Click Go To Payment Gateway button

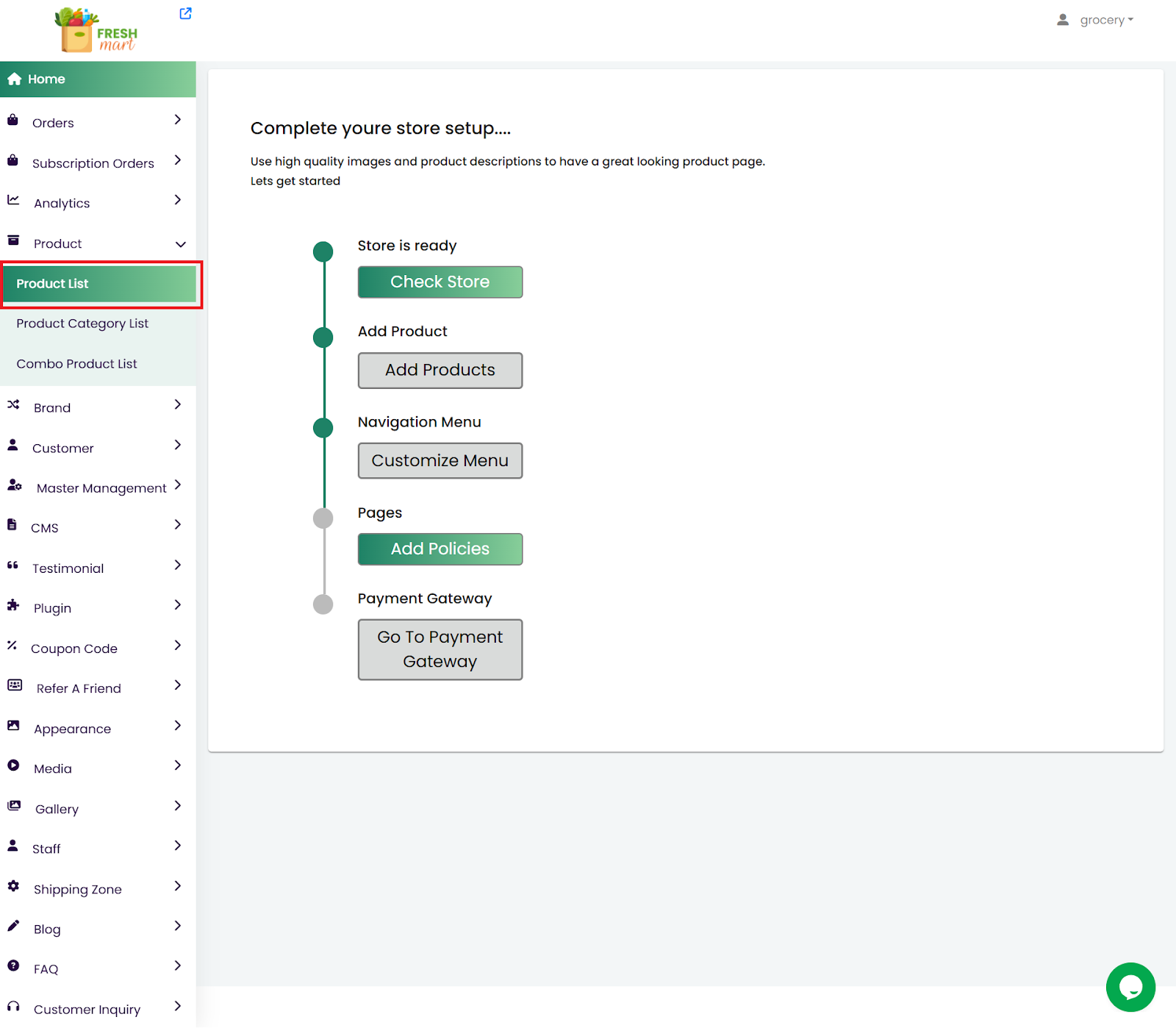click(x=440, y=649)
